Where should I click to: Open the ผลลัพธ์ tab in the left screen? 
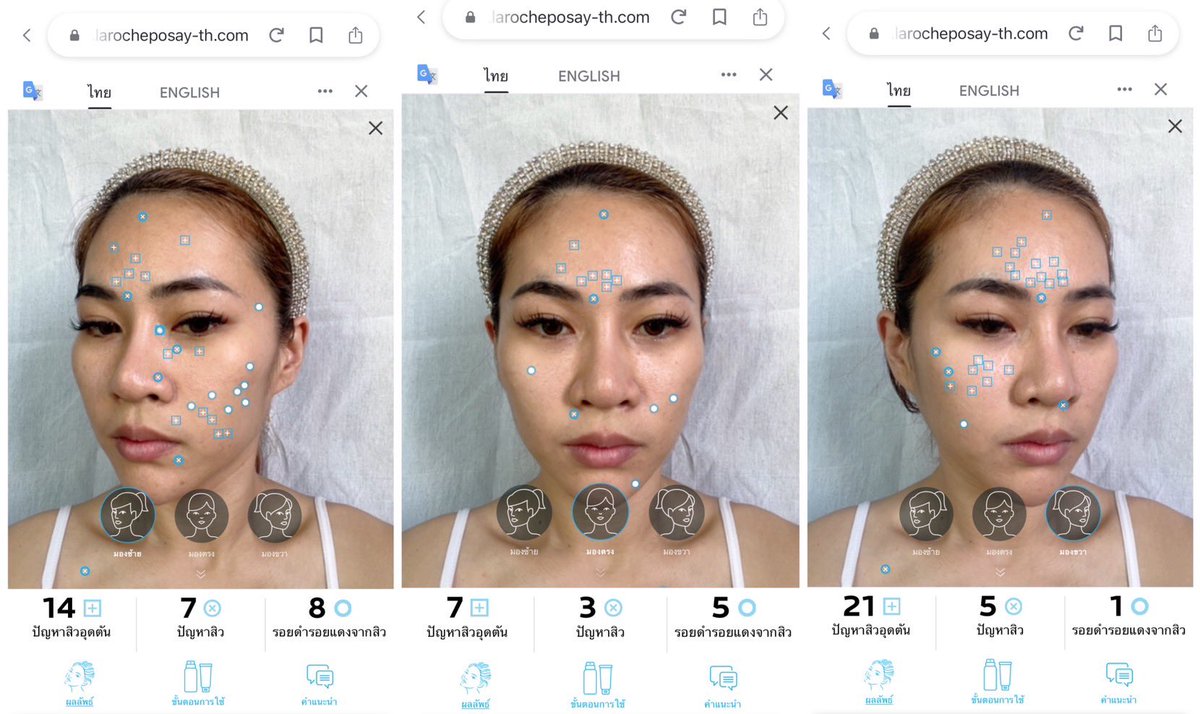click(81, 683)
